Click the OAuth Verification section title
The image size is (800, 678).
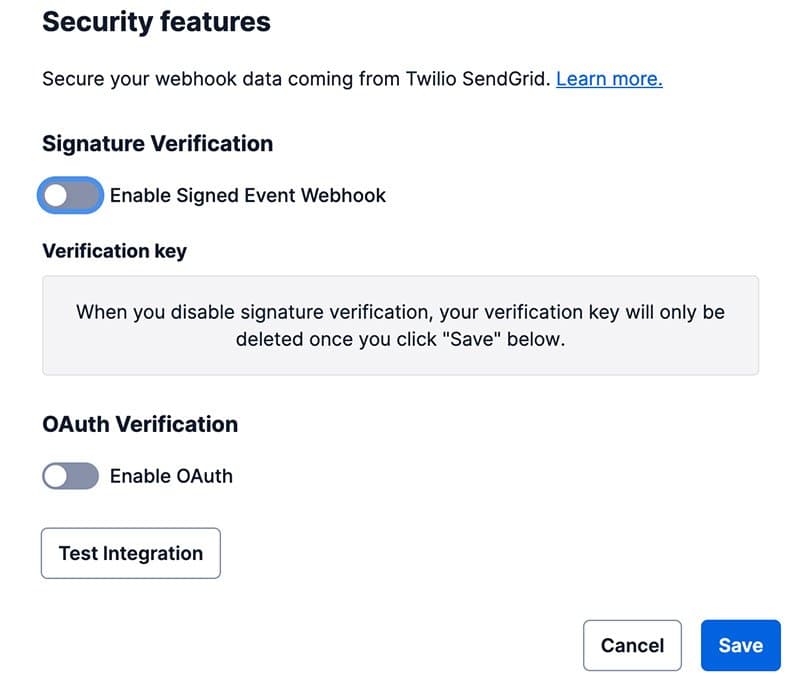(139, 424)
